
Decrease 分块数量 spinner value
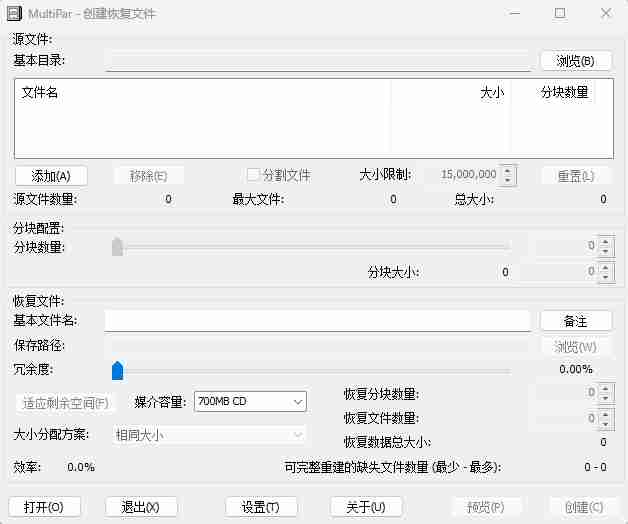point(605,251)
